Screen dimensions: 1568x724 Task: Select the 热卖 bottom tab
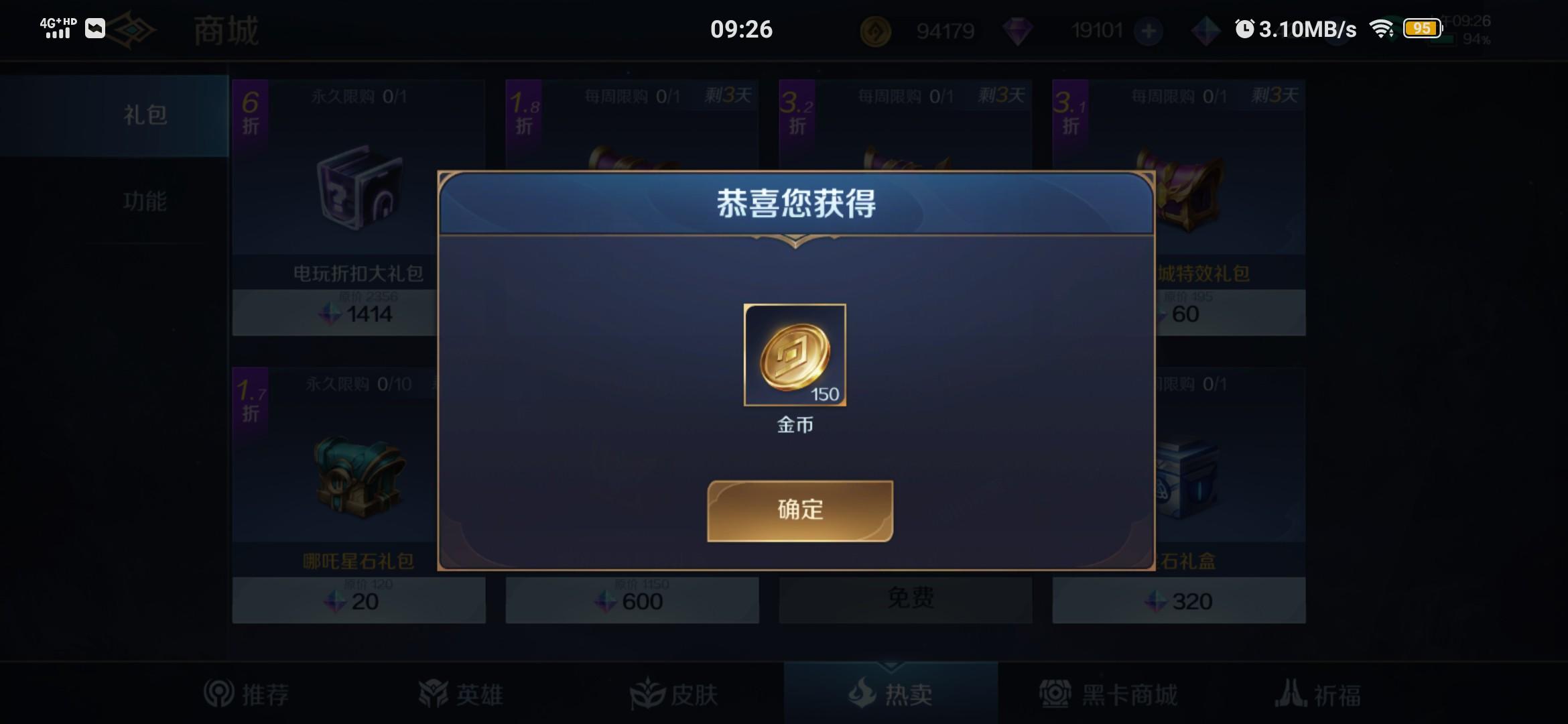(x=891, y=694)
